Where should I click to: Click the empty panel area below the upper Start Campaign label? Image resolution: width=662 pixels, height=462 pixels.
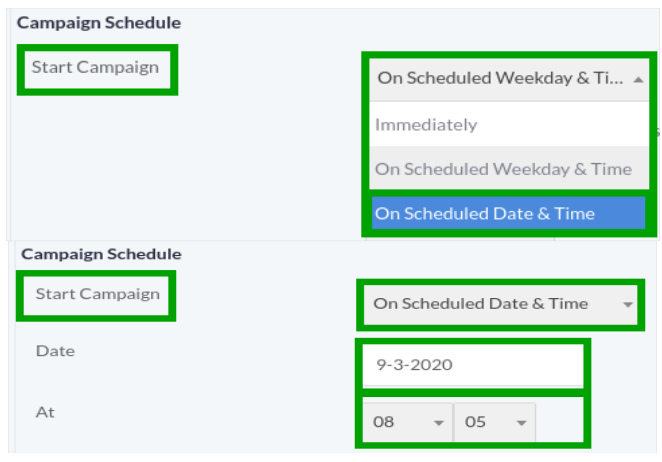[150, 160]
